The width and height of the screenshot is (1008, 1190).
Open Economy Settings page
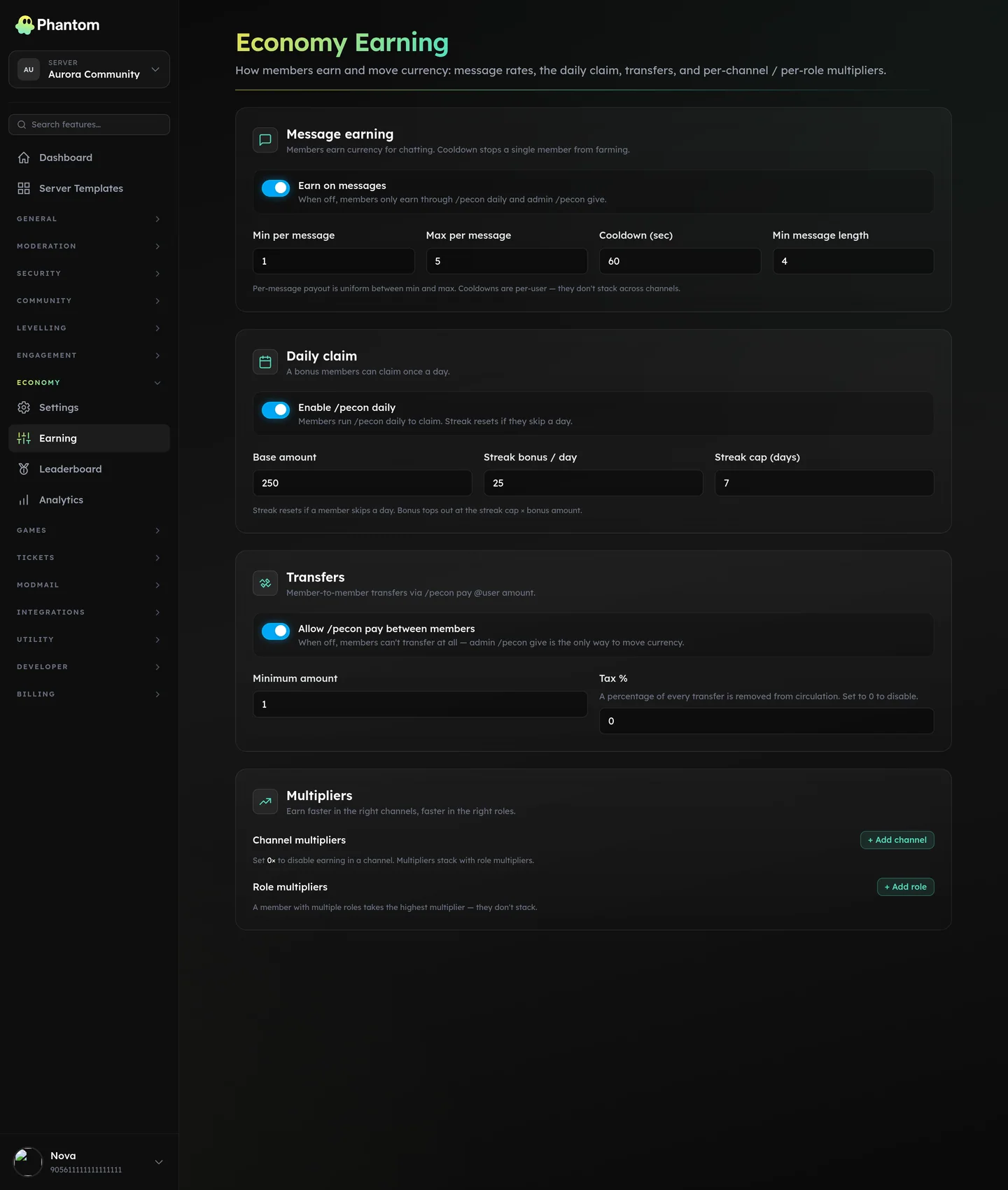tap(89, 407)
